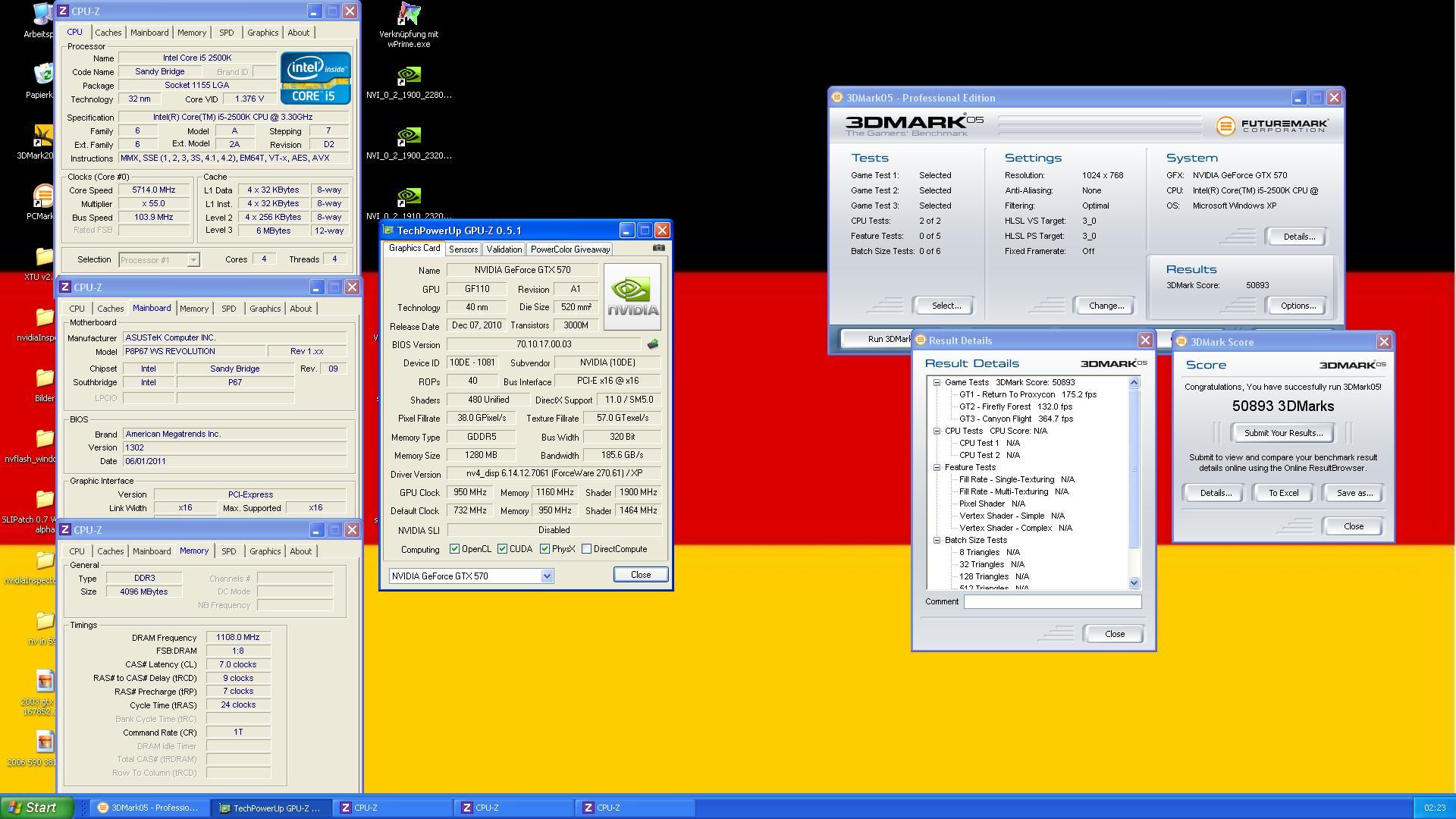The width and height of the screenshot is (1456, 819).
Task: Click Close button in GPU-Z window
Action: pos(641,575)
